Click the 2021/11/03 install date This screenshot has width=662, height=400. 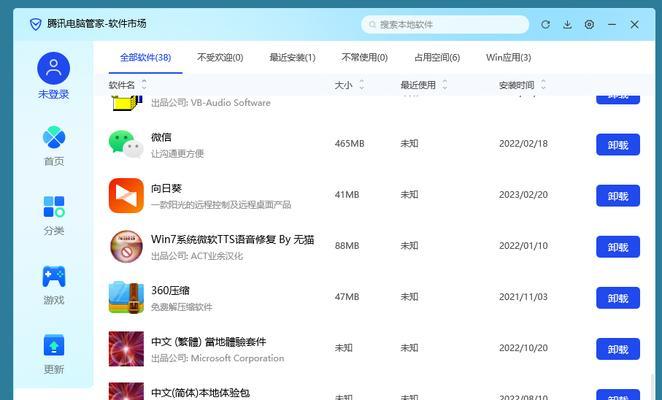coord(524,297)
